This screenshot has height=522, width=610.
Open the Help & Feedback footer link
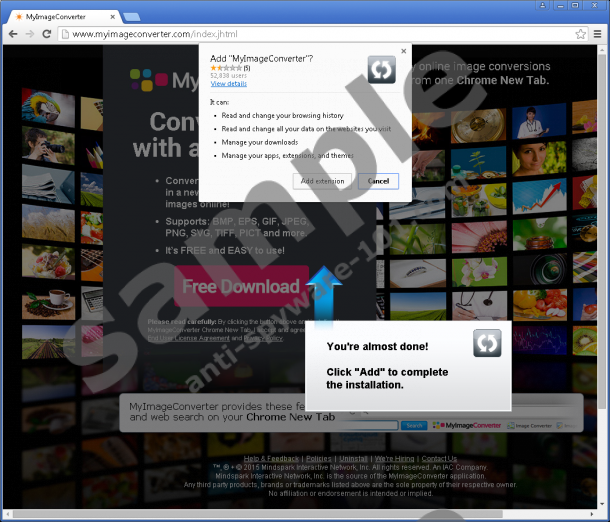point(272,459)
